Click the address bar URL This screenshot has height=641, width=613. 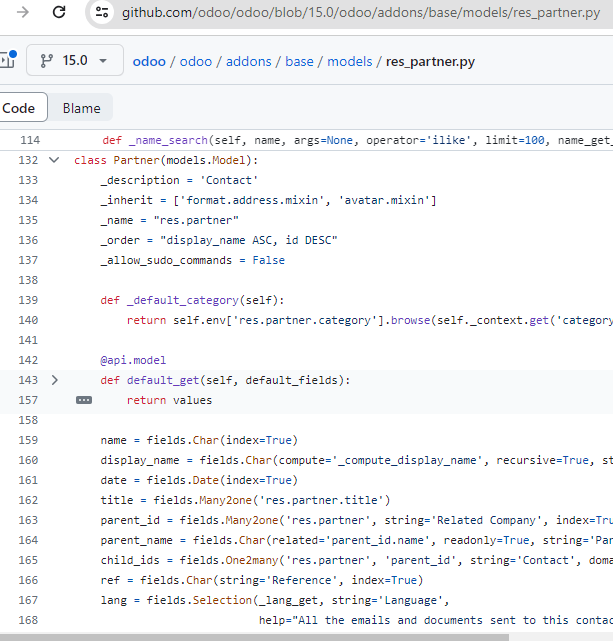coord(361,13)
